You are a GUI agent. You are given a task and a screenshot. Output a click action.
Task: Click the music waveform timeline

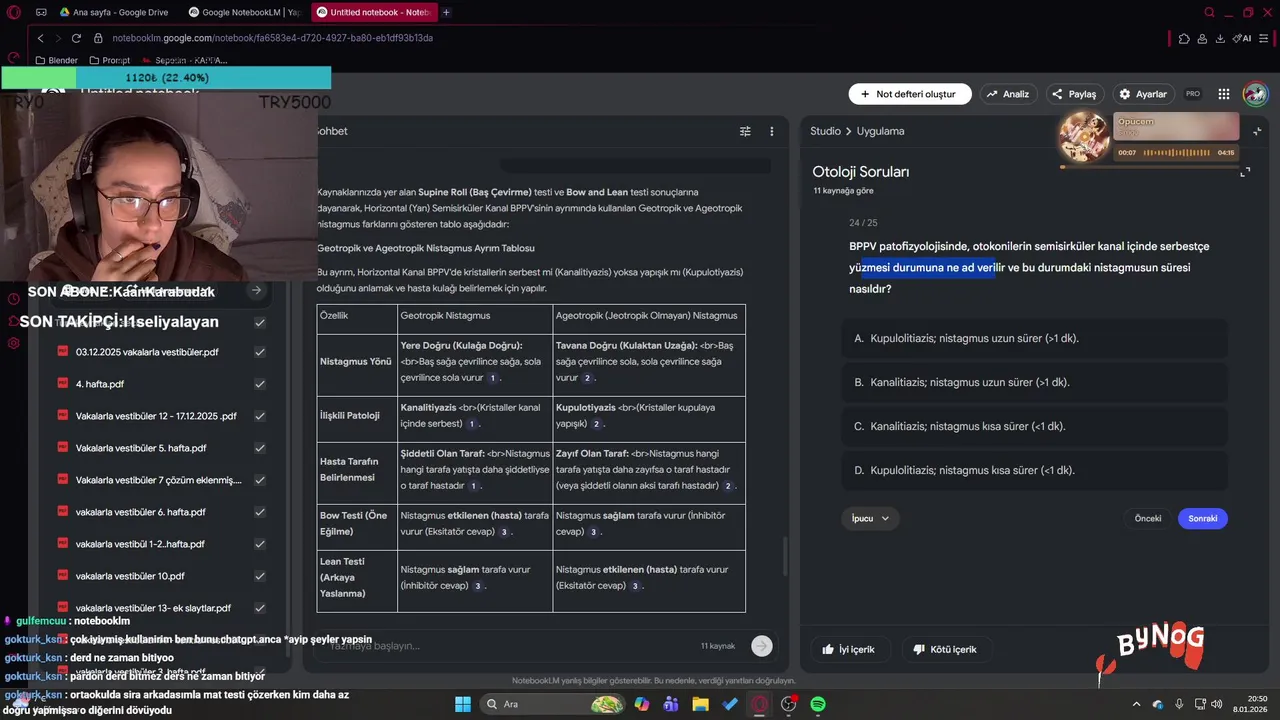[x=1176, y=152]
